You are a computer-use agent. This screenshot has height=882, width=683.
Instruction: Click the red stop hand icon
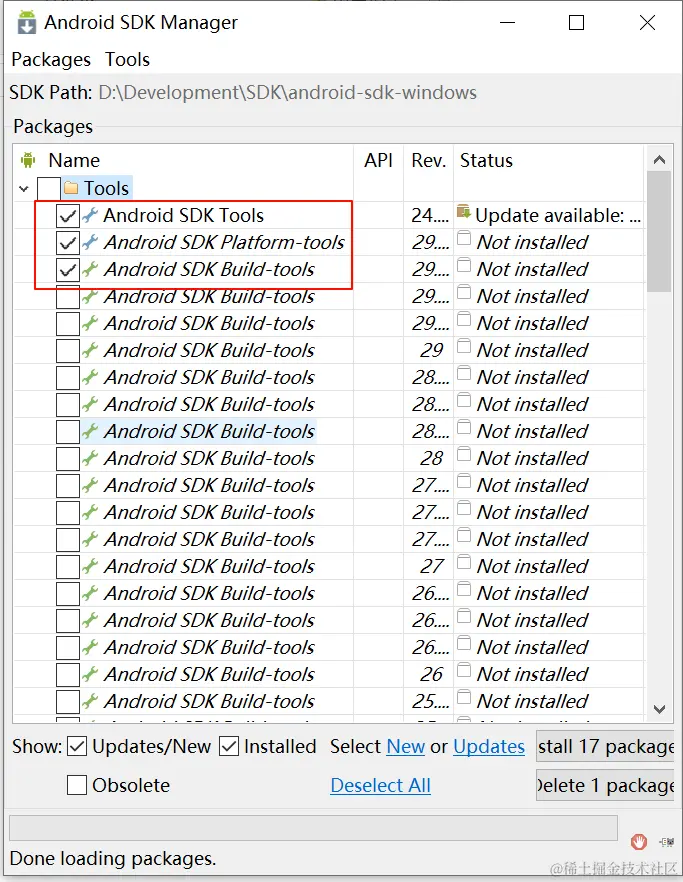pos(639,842)
